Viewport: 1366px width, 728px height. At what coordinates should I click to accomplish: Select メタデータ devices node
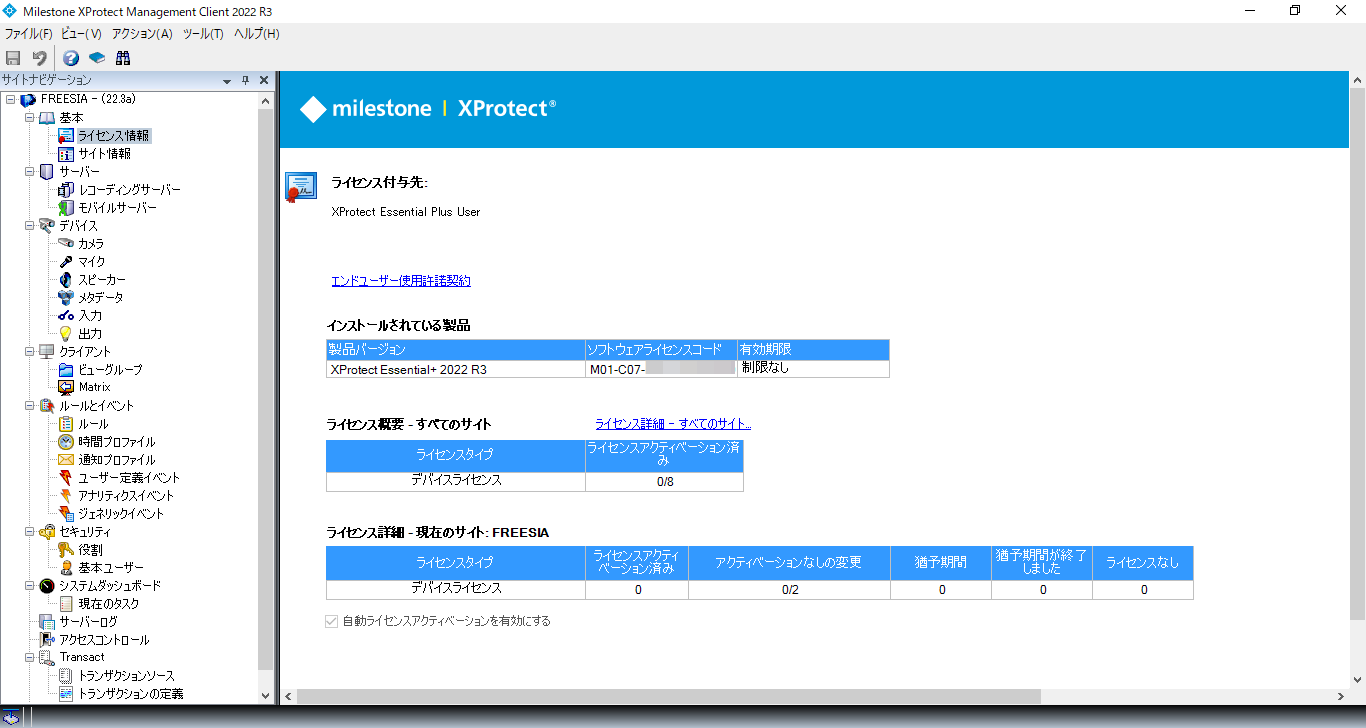[101, 297]
